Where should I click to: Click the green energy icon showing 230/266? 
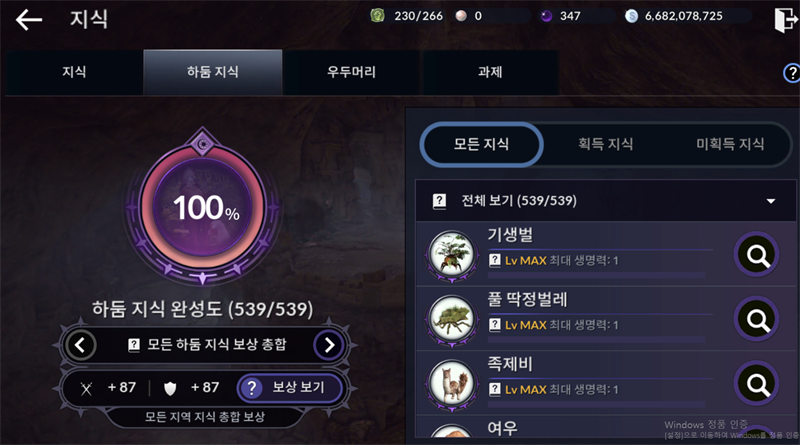[x=377, y=16]
